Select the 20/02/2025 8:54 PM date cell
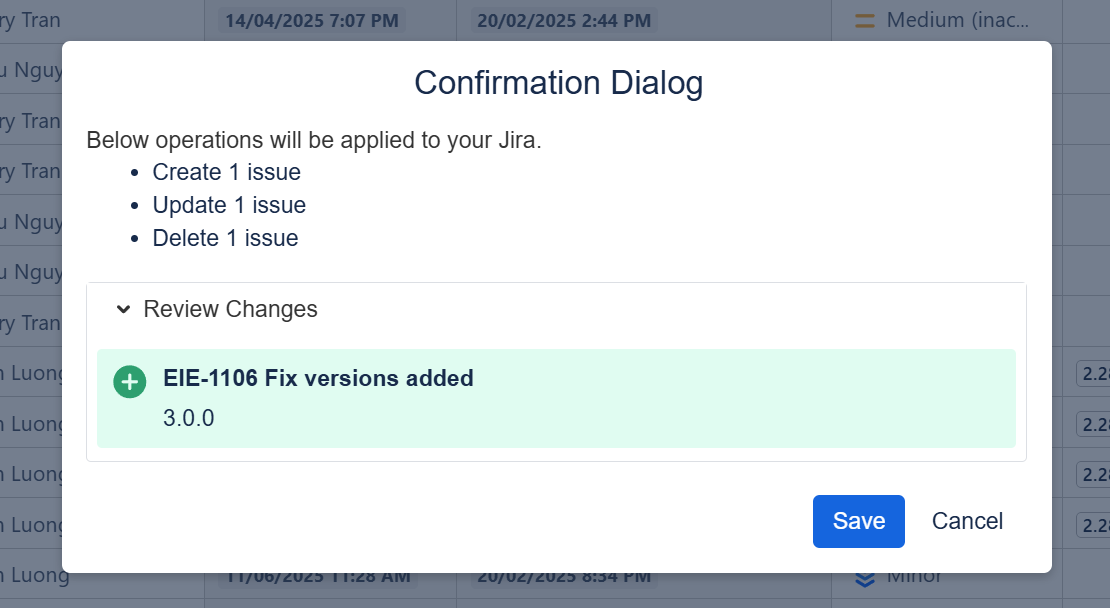This screenshot has width=1110, height=608. (x=564, y=578)
